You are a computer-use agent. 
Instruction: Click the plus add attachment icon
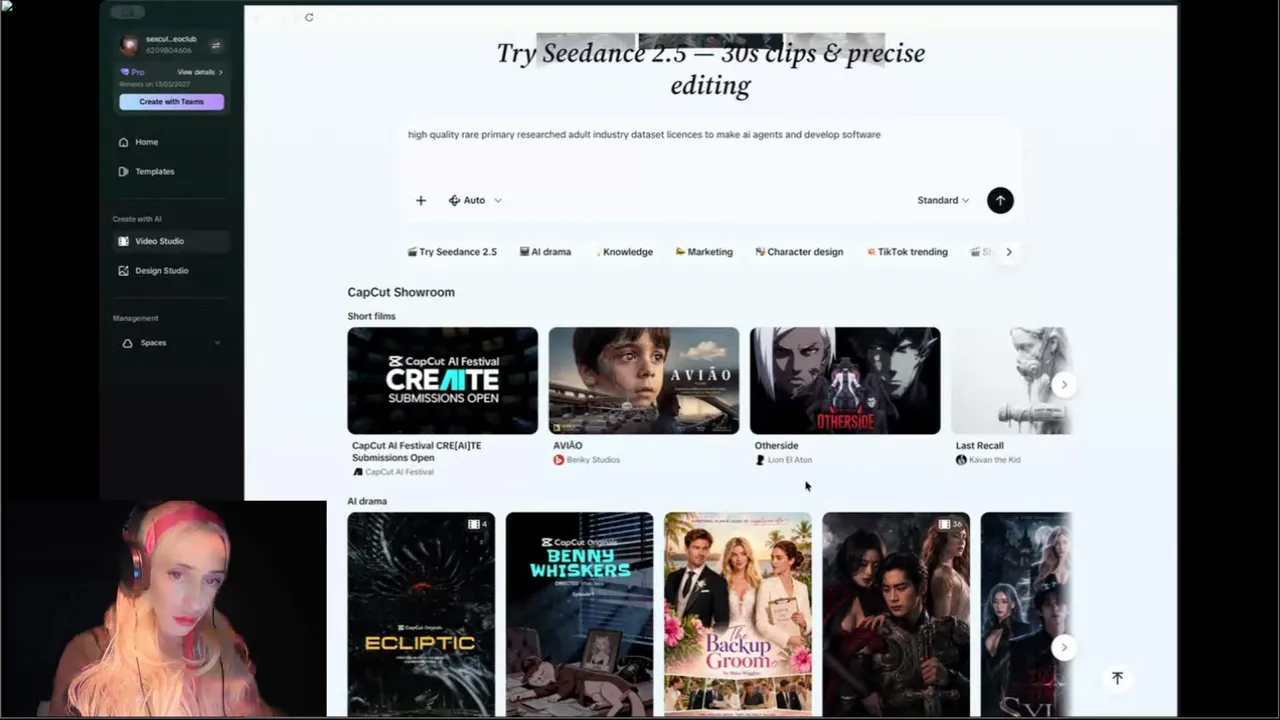point(421,200)
